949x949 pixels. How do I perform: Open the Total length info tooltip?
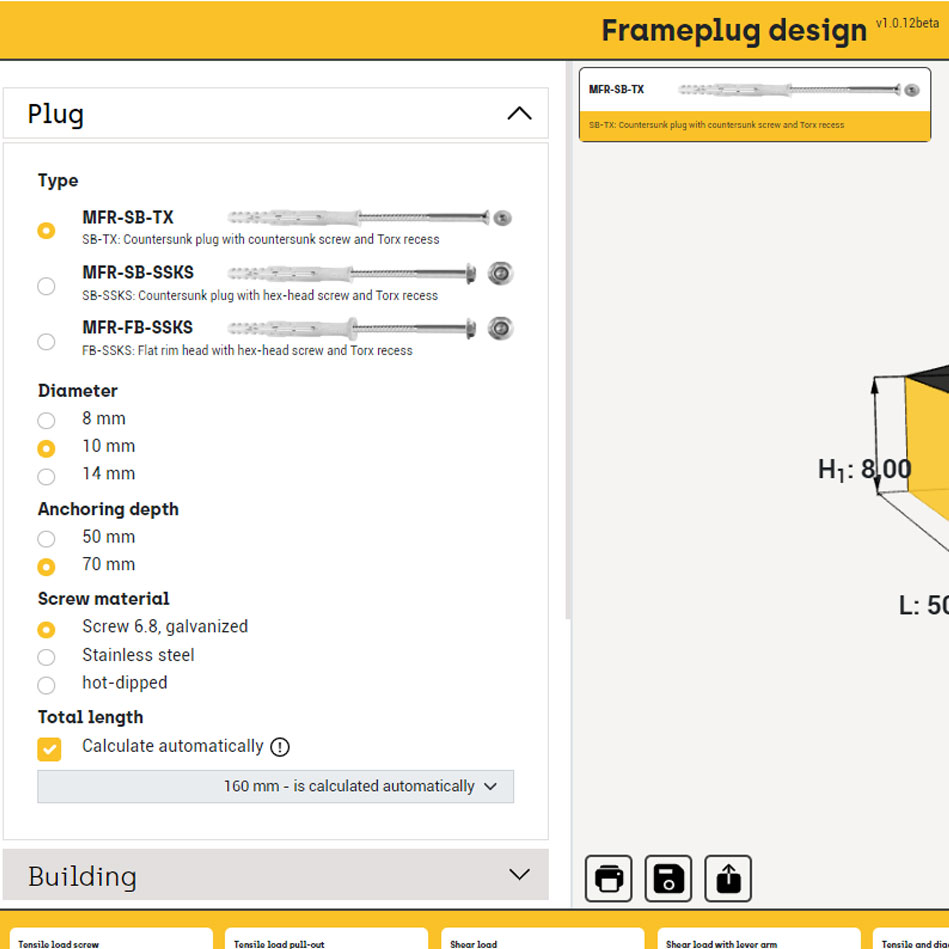[281, 747]
